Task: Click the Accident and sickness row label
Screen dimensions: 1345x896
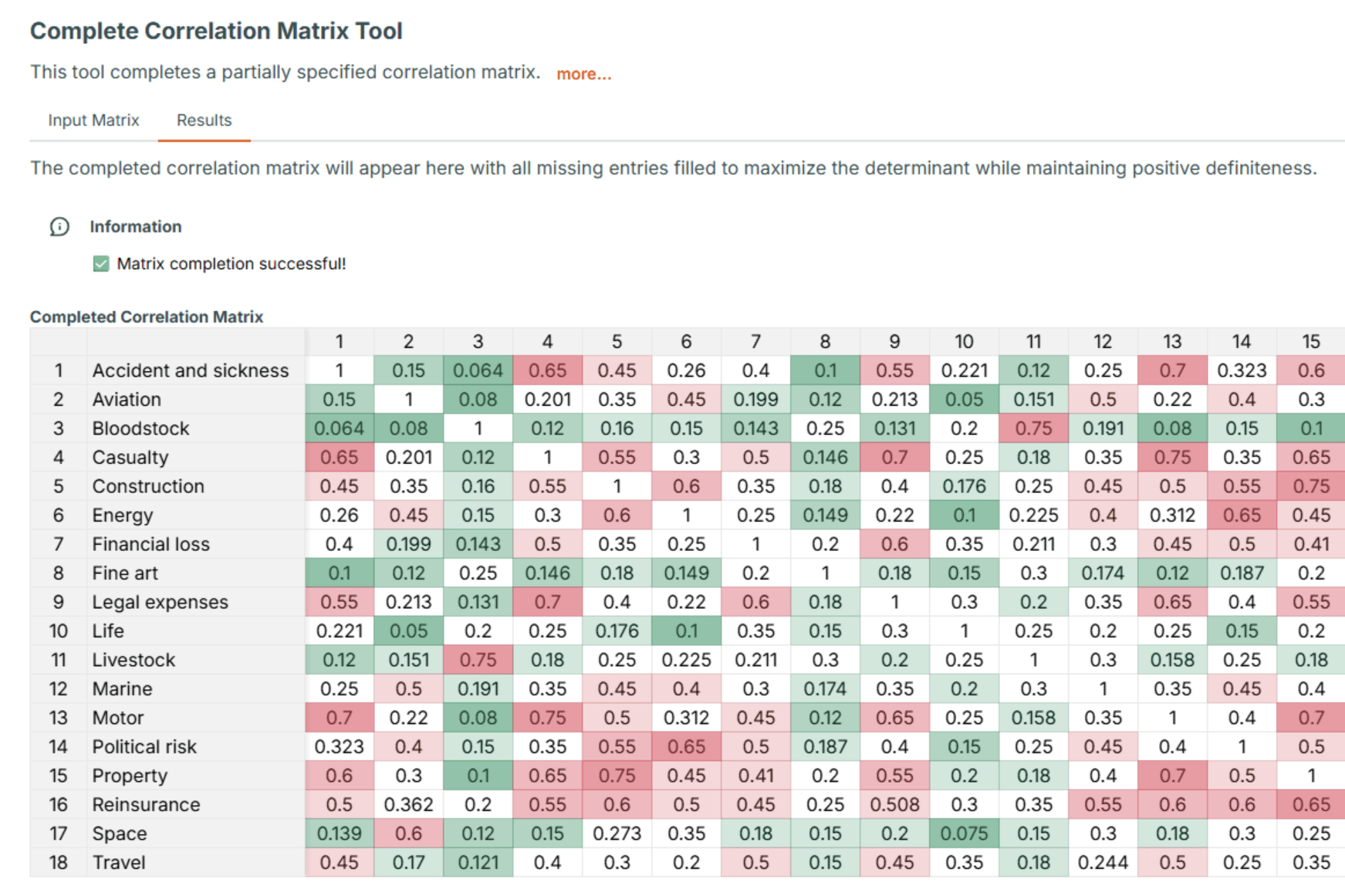Action: (190, 370)
